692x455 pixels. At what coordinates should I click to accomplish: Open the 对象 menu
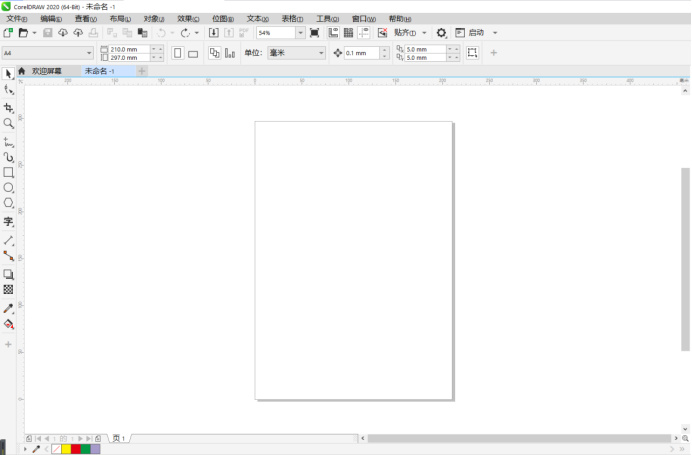pos(154,19)
